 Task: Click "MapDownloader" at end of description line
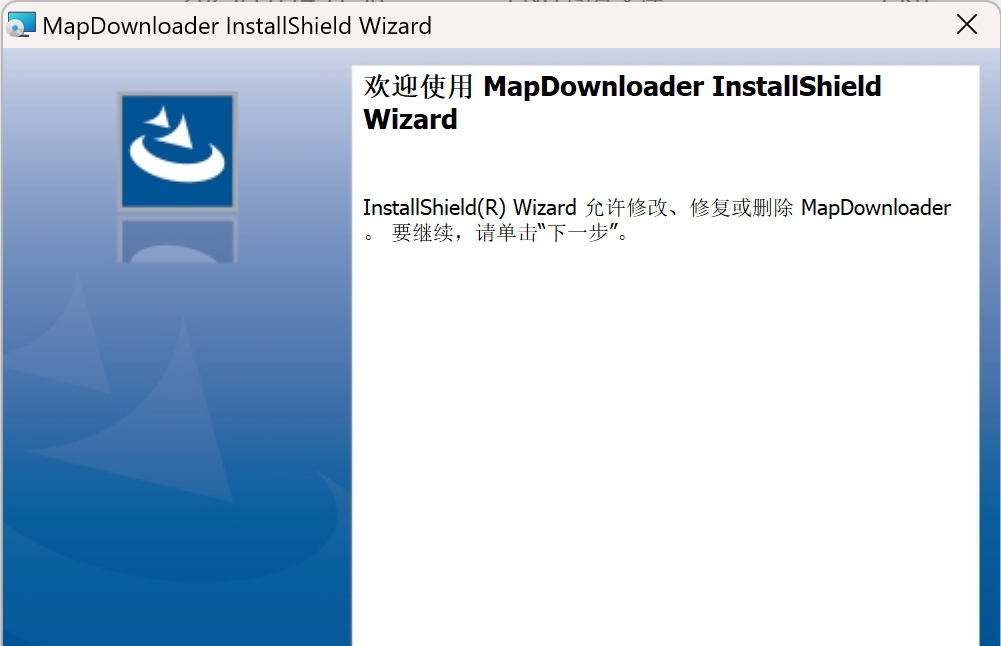point(876,207)
